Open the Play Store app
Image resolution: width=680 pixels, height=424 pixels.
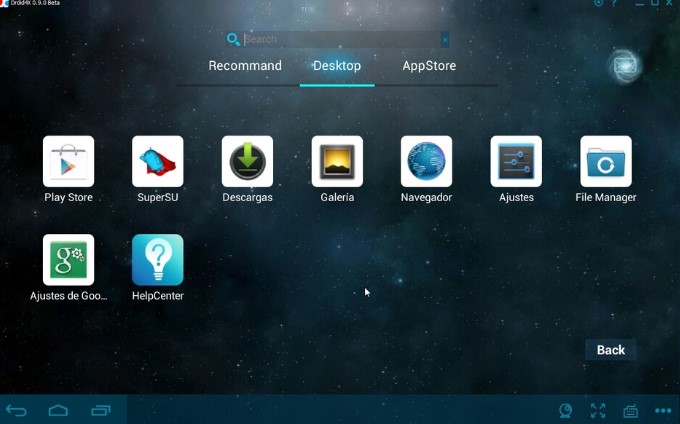click(69, 161)
